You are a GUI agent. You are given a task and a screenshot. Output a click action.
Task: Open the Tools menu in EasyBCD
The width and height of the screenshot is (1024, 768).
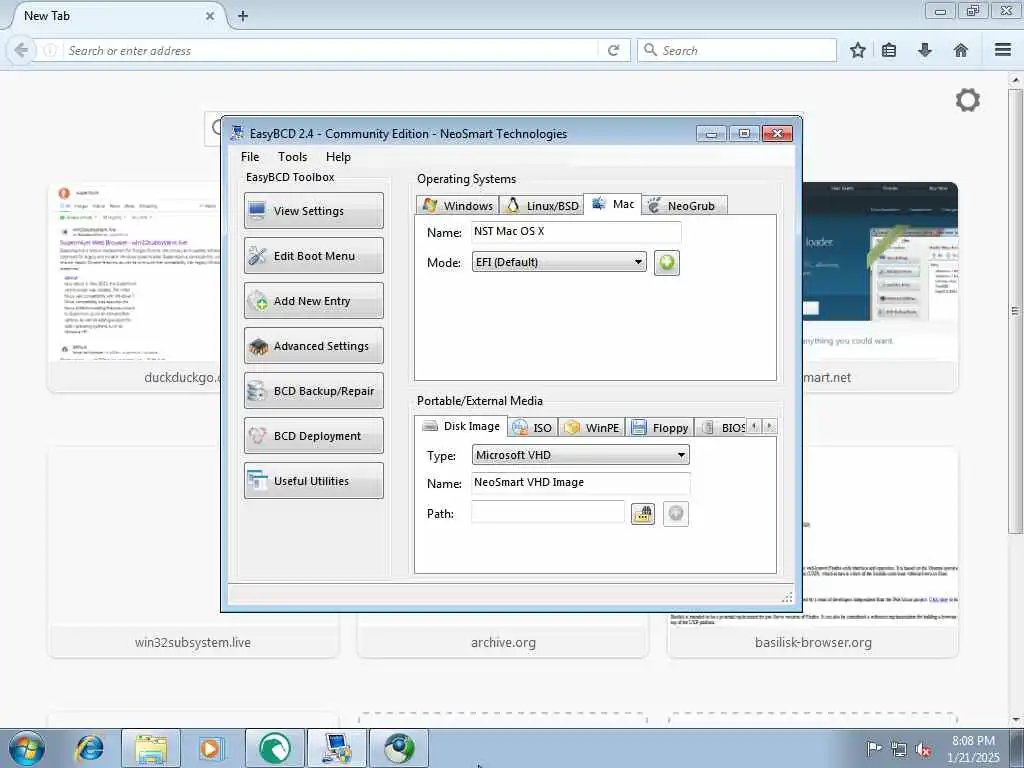(292, 157)
